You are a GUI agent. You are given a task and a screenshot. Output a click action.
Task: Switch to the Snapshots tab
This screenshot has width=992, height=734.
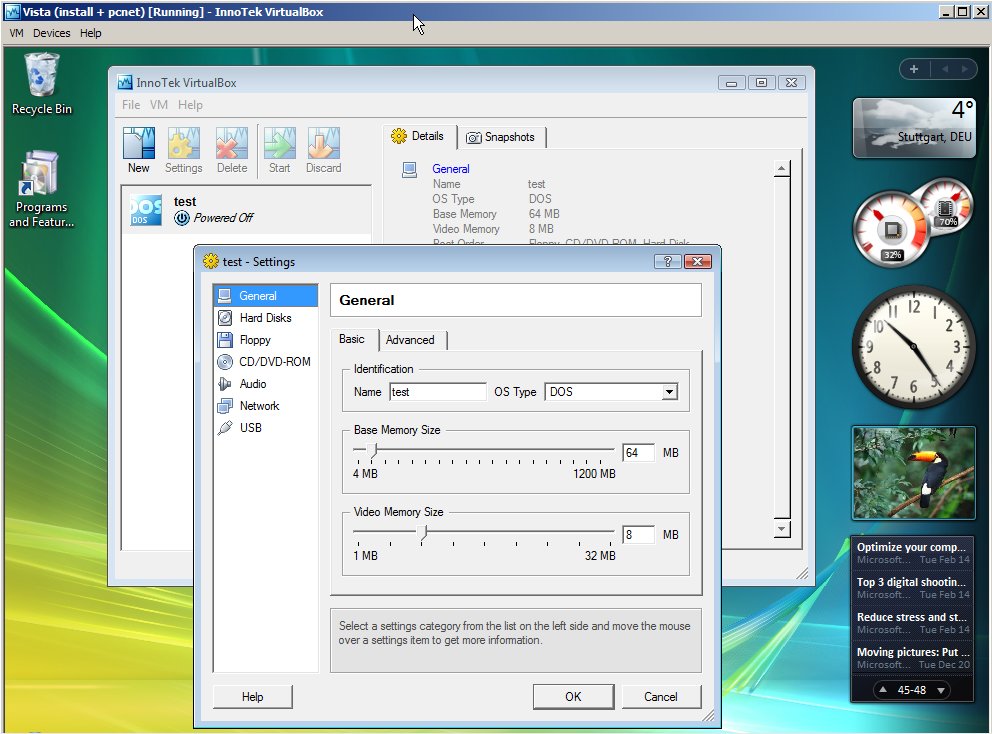pyautogui.click(x=500, y=137)
